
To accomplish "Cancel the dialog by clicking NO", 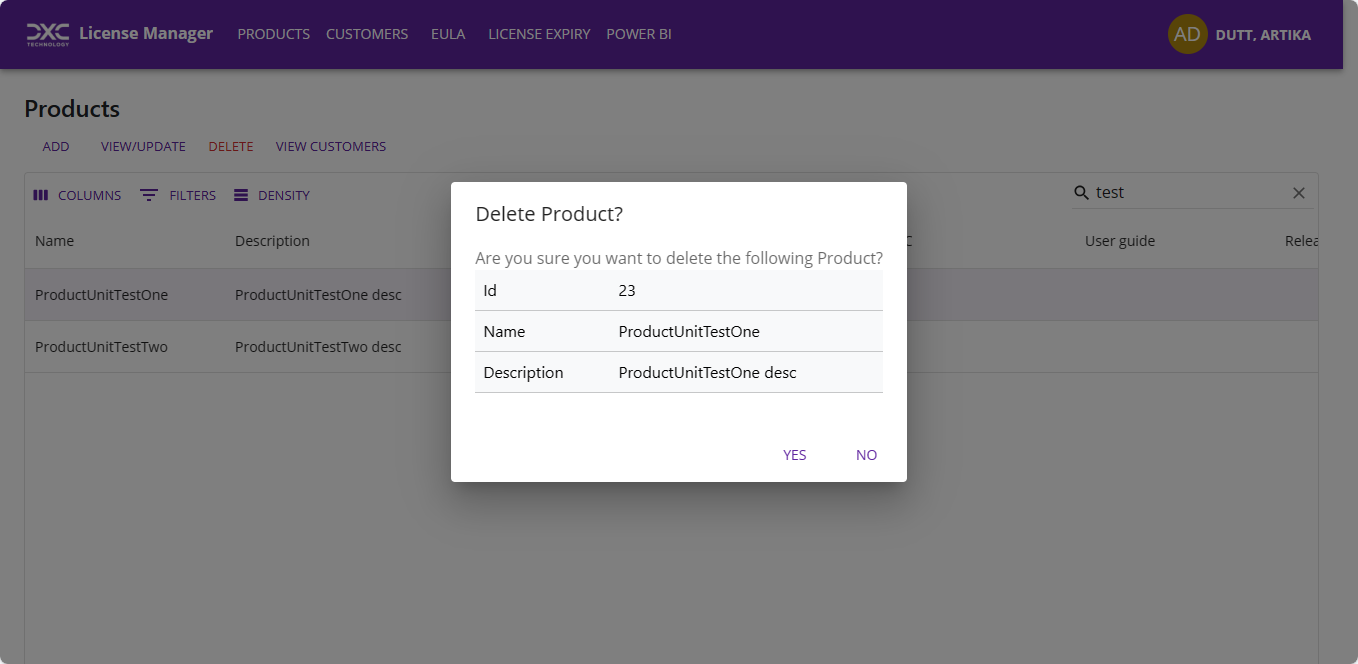I will point(865,455).
